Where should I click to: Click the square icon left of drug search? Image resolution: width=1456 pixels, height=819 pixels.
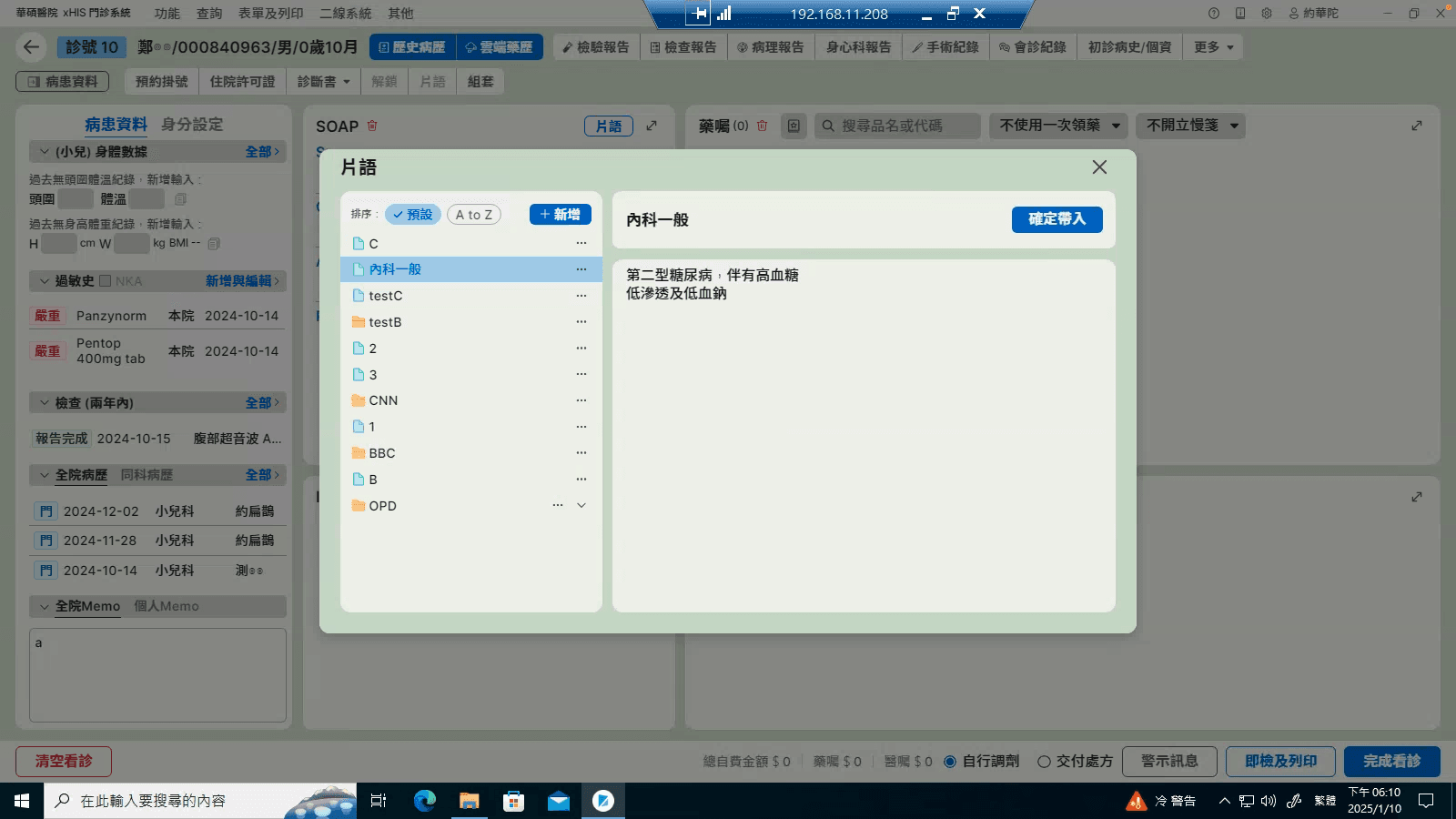tap(794, 126)
